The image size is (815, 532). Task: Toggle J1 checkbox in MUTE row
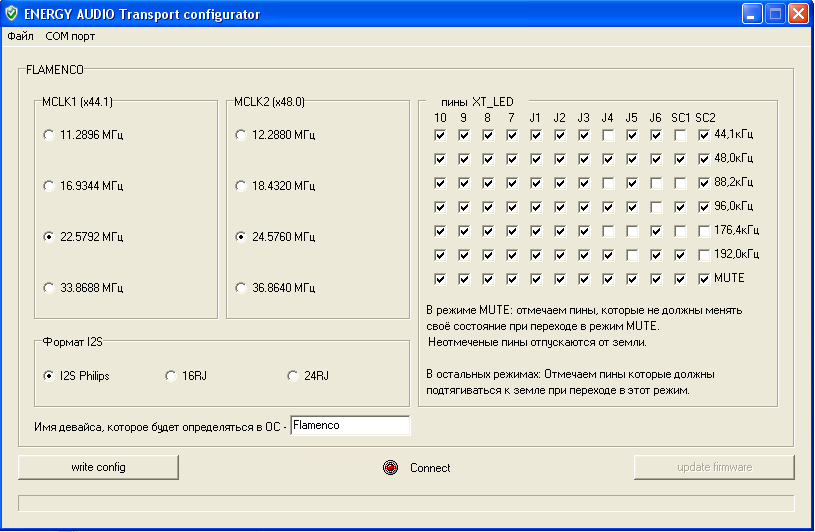pos(536,280)
